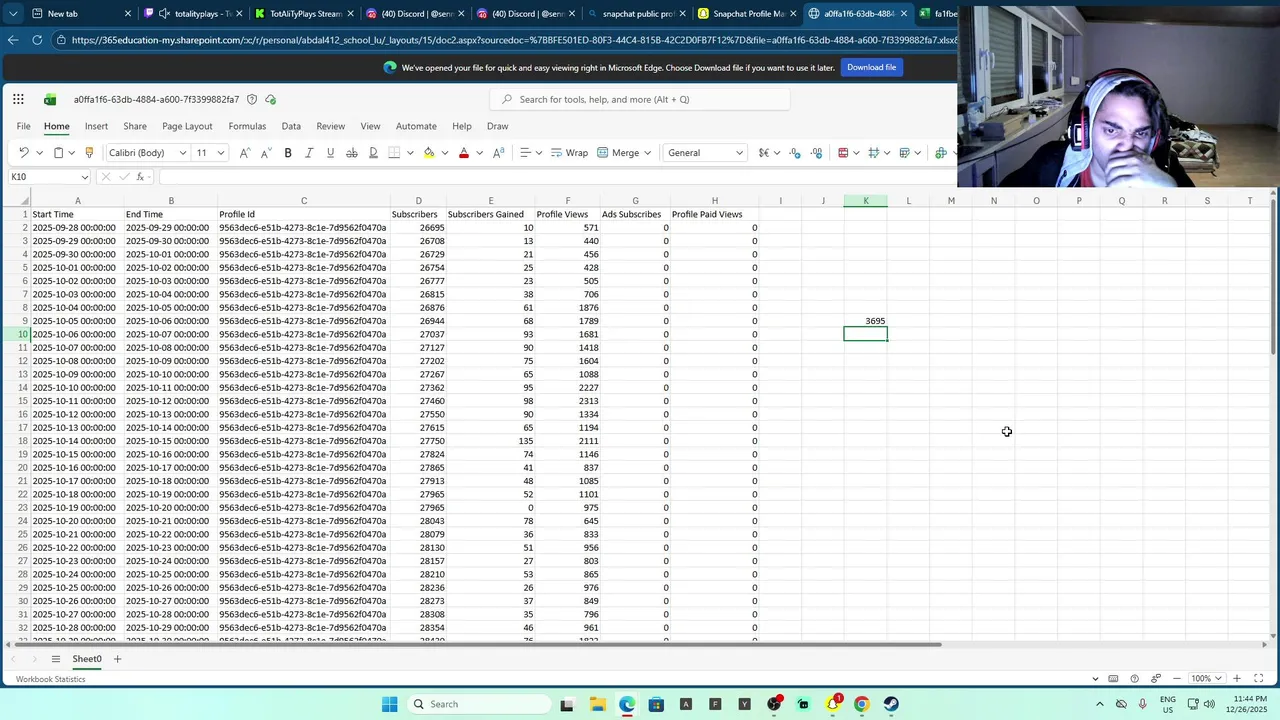Screen dimensions: 1280x720
Task: Open the File menu
Action: [x=23, y=126]
